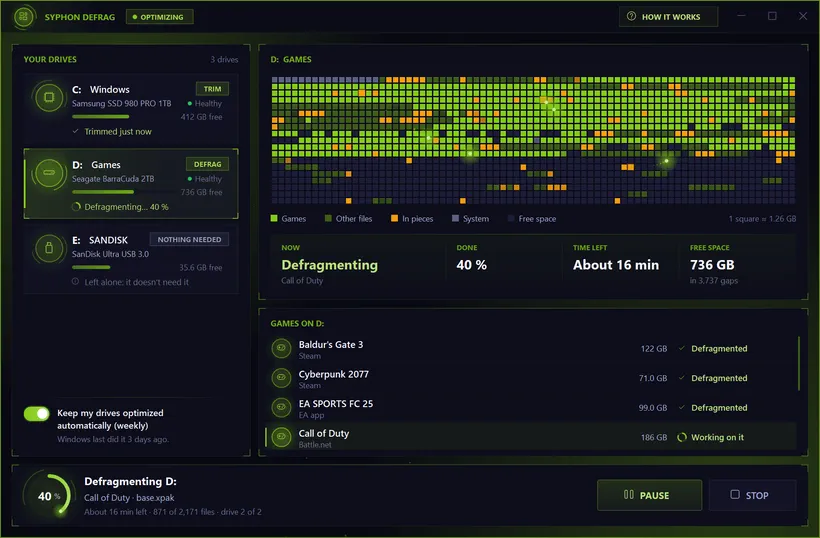Click 'SanDisk Ultra USB 3.0' text
This screenshot has width=820, height=538.
[110, 254]
